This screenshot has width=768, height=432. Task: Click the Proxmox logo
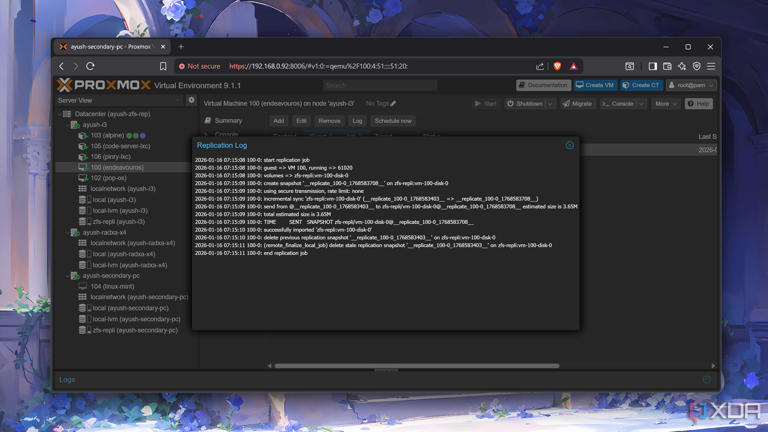104,85
